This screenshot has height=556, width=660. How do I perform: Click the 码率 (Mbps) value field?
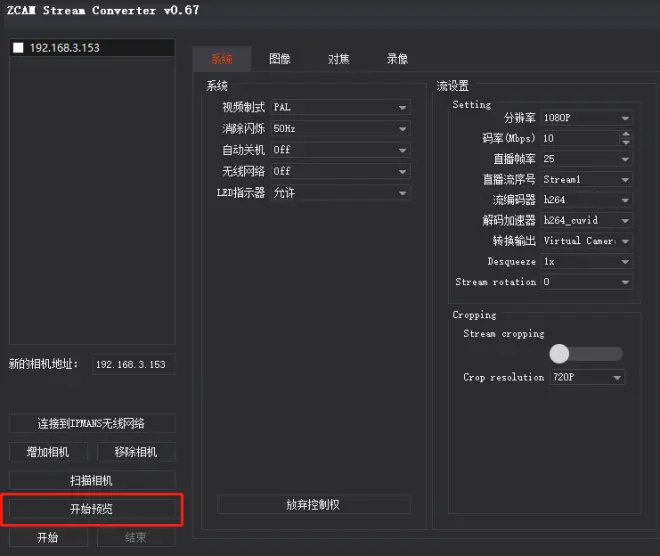point(580,138)
